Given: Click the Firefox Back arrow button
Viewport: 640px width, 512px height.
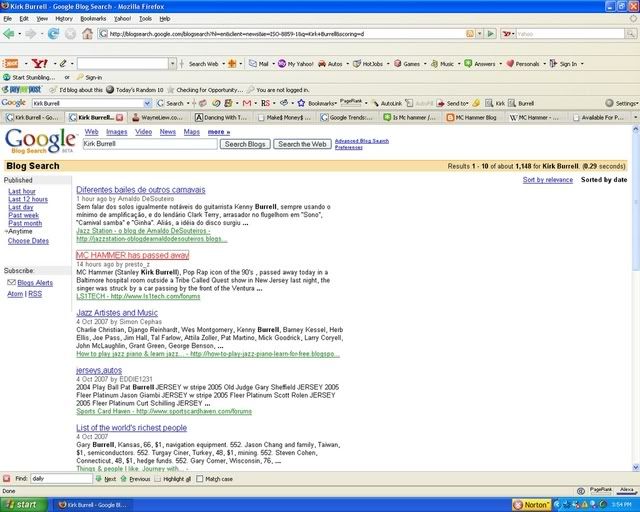Looking at the screenshot, I should tap(9, 34).
